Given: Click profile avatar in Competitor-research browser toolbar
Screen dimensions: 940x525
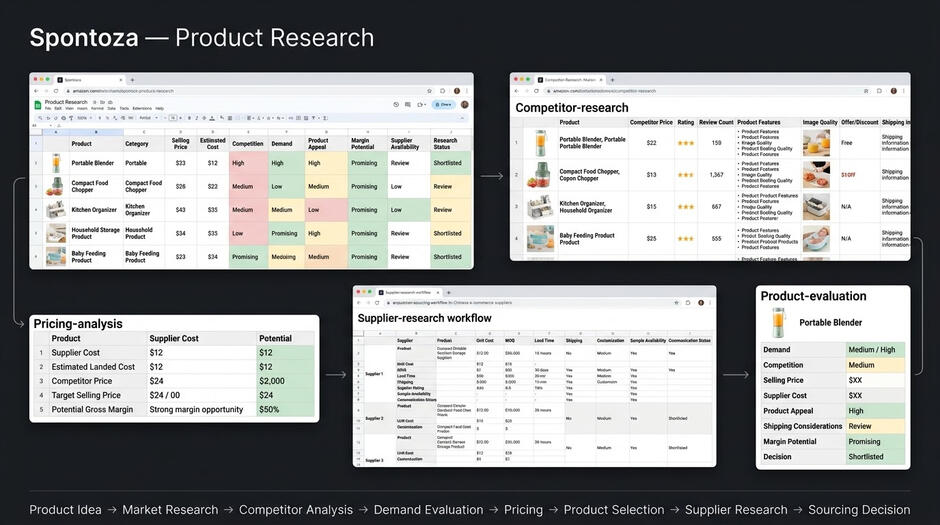Looking at the screenshot, I should click(x=893, y=91).
